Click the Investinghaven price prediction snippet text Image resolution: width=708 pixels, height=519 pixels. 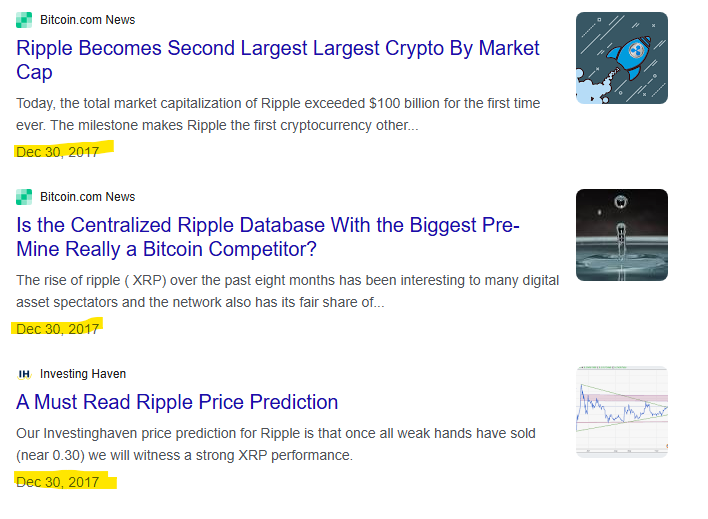pos(276,444)
